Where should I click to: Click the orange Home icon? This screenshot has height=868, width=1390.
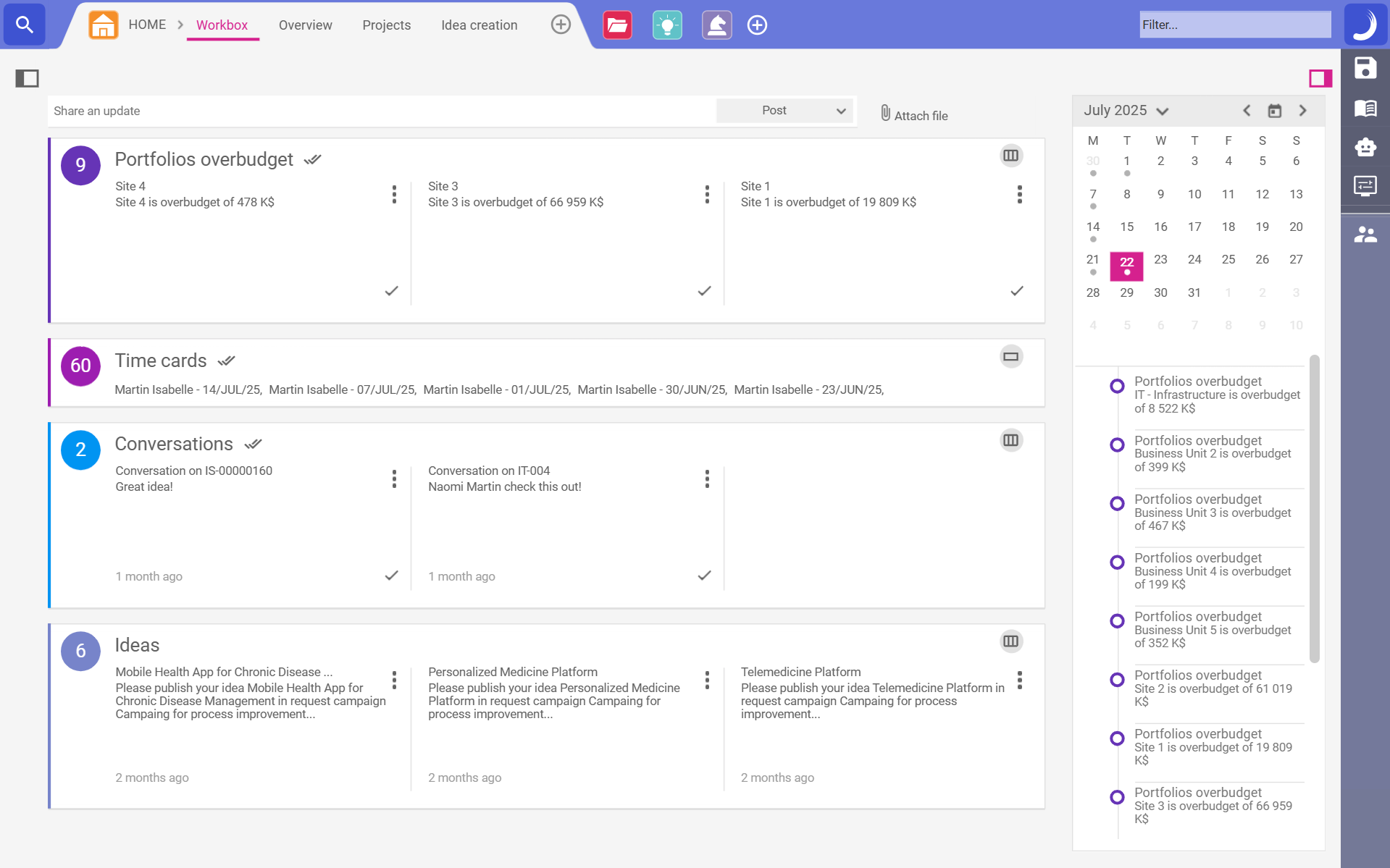(x=104, y=25)
